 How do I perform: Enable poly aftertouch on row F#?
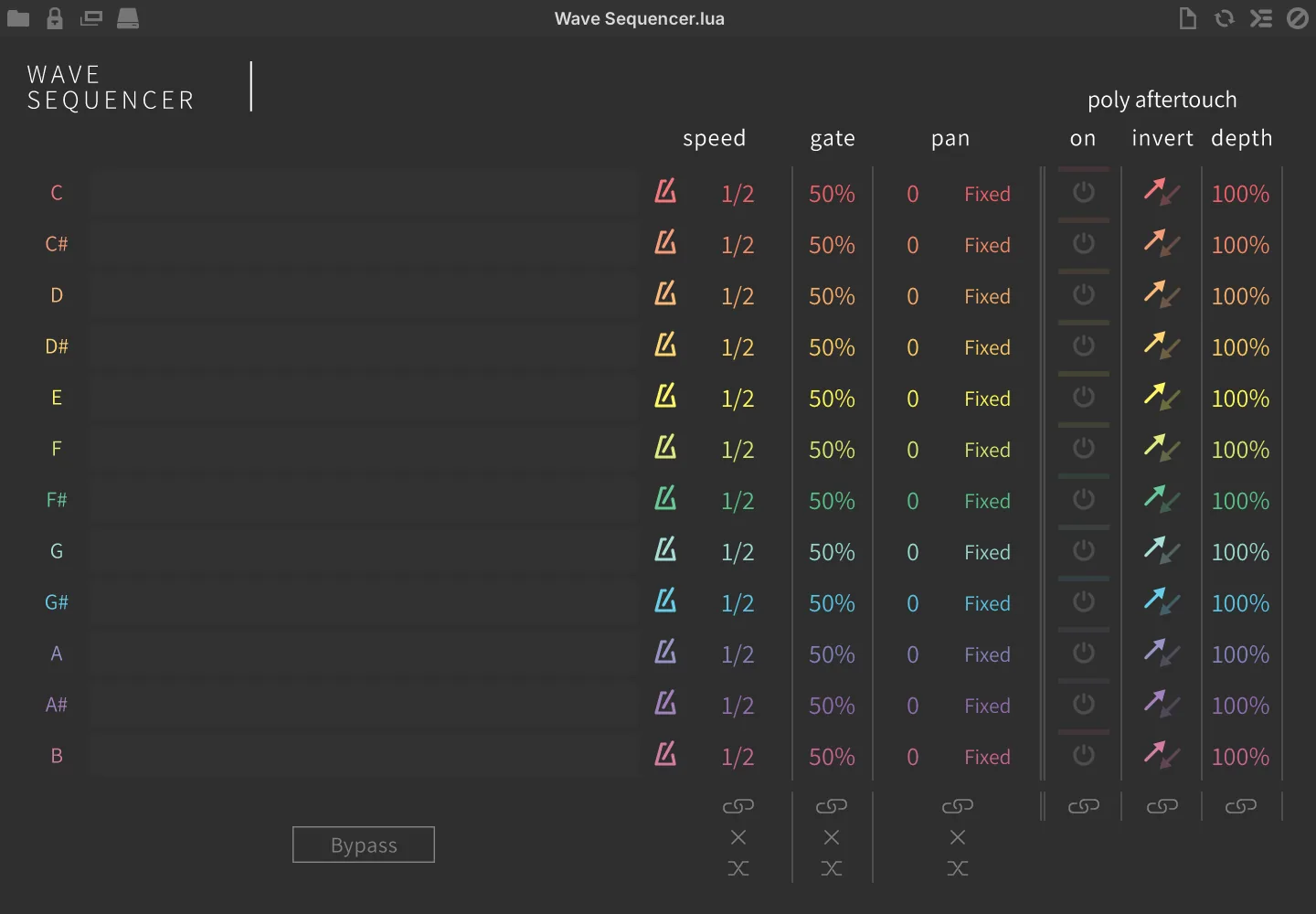(1084, 499)
